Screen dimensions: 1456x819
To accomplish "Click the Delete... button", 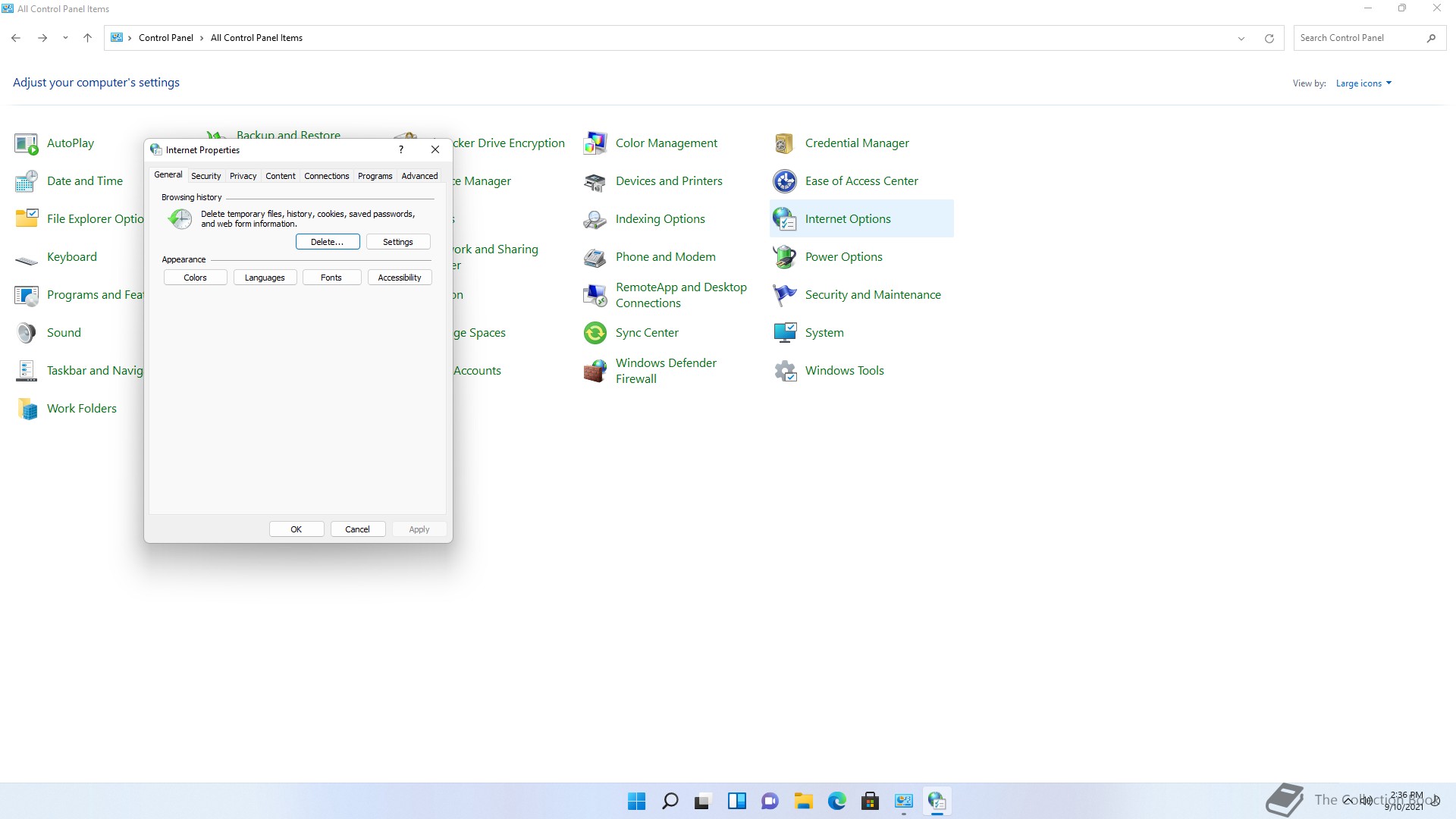I will point(328,242).
